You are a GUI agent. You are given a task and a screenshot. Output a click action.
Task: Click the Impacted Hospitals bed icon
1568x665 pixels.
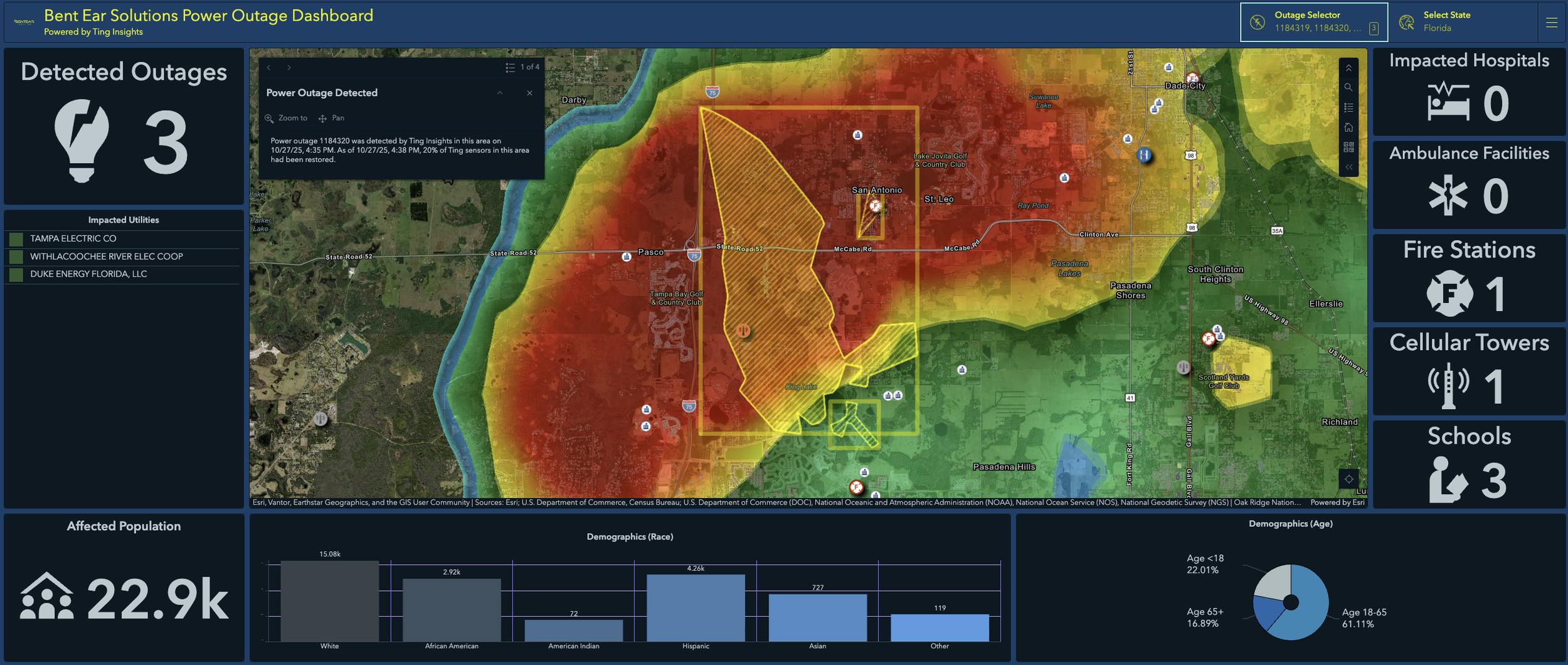pos(1448,102)
